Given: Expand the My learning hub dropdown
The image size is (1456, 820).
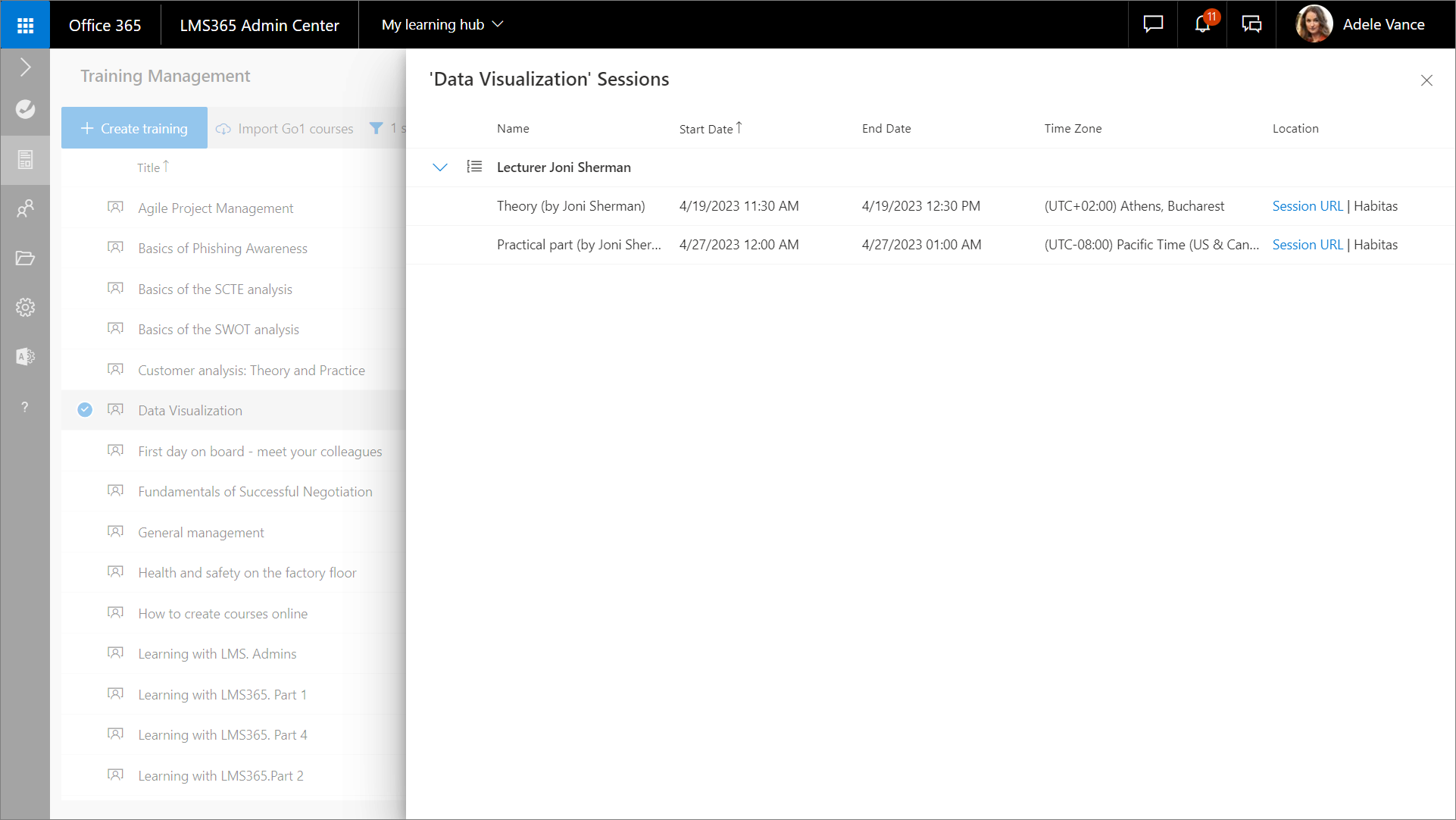Looking at the screenshot, I should click(x=442, y=25).
